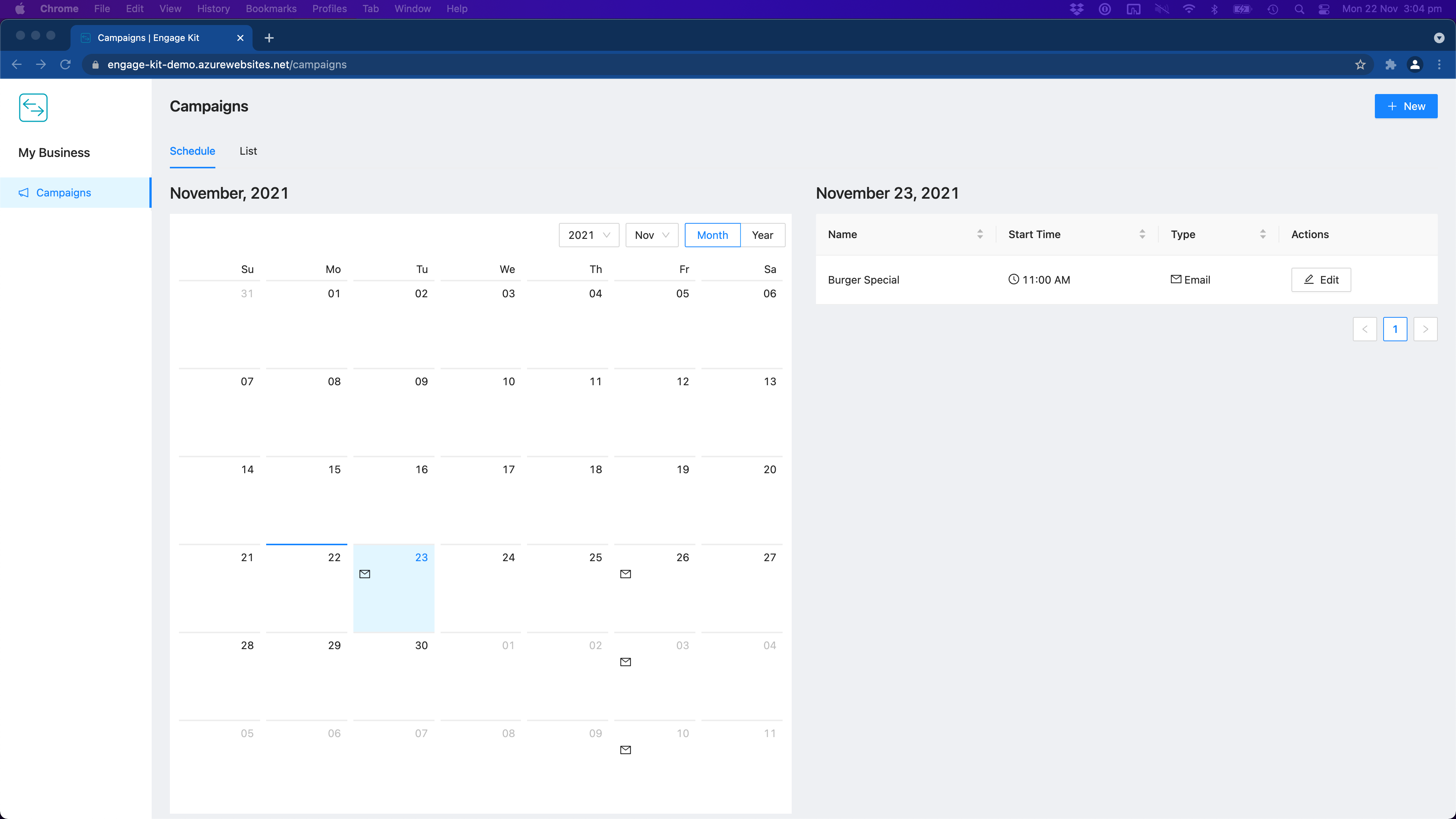Reload the page with the refresh icon
This screenshot has width=1456, height=819.
tap(66, 64)
